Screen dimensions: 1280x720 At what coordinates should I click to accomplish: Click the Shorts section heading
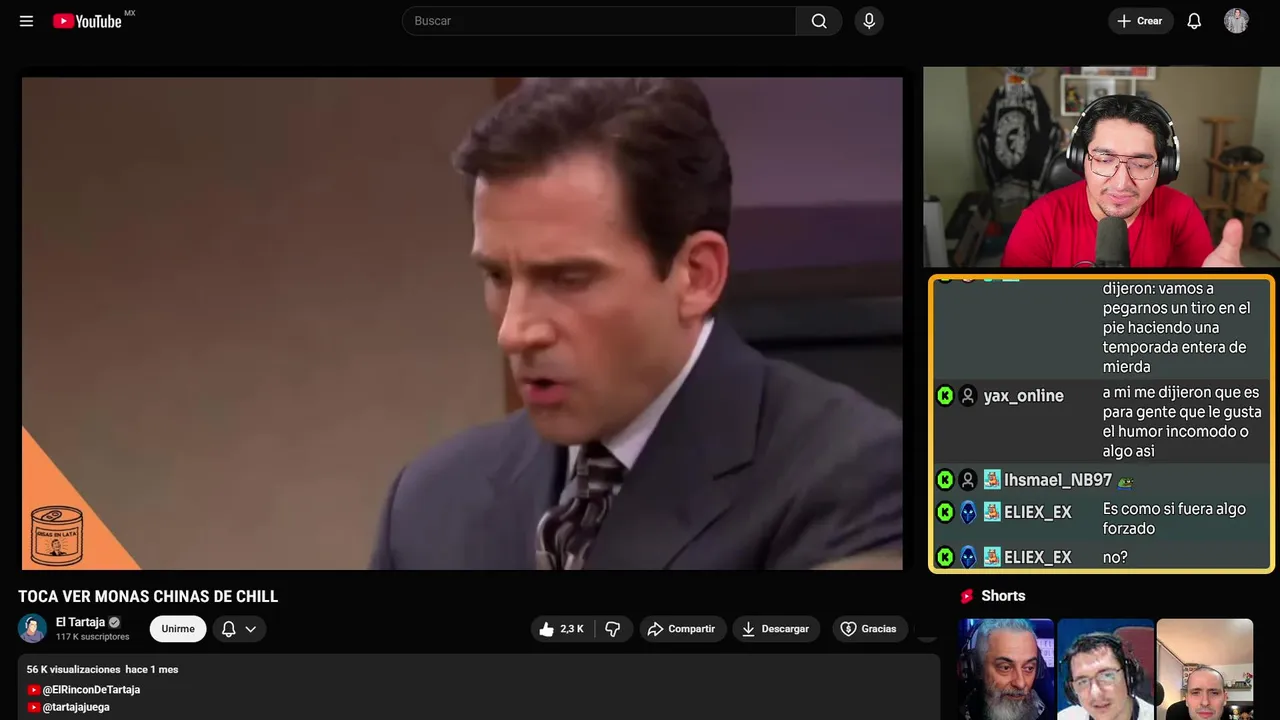[1003, 596]
